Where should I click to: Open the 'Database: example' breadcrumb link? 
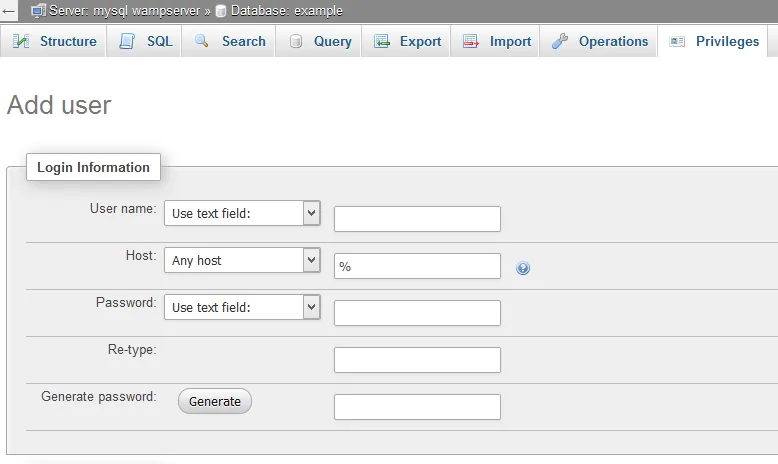[286, 11]
